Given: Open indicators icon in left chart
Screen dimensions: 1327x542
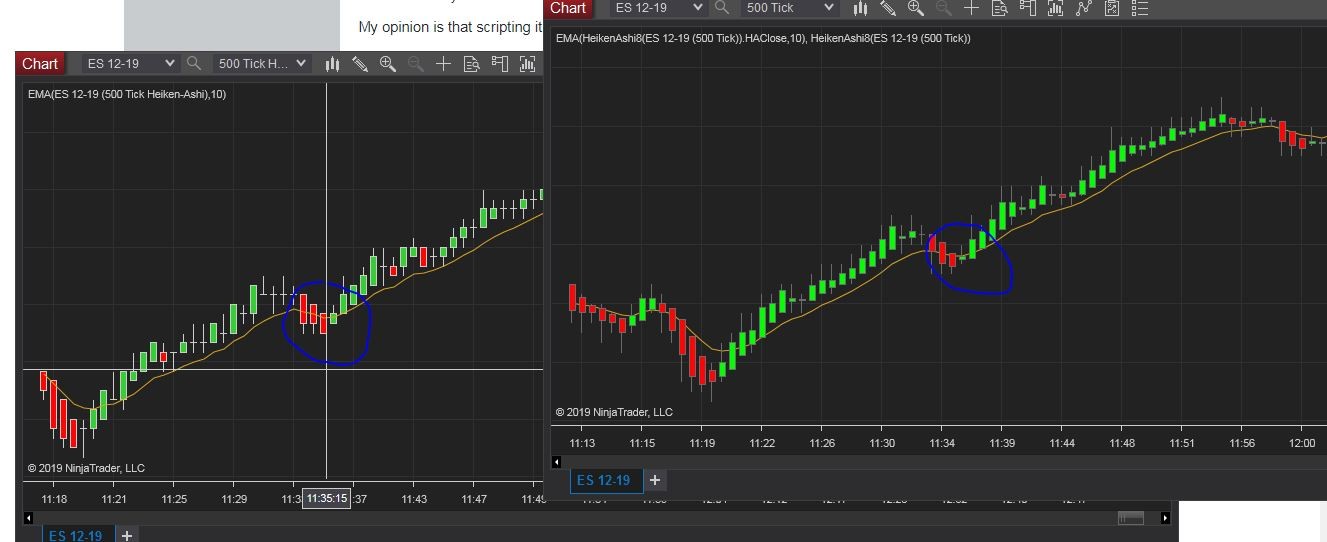Looking at the screenshot, I should tap(528, 64).
